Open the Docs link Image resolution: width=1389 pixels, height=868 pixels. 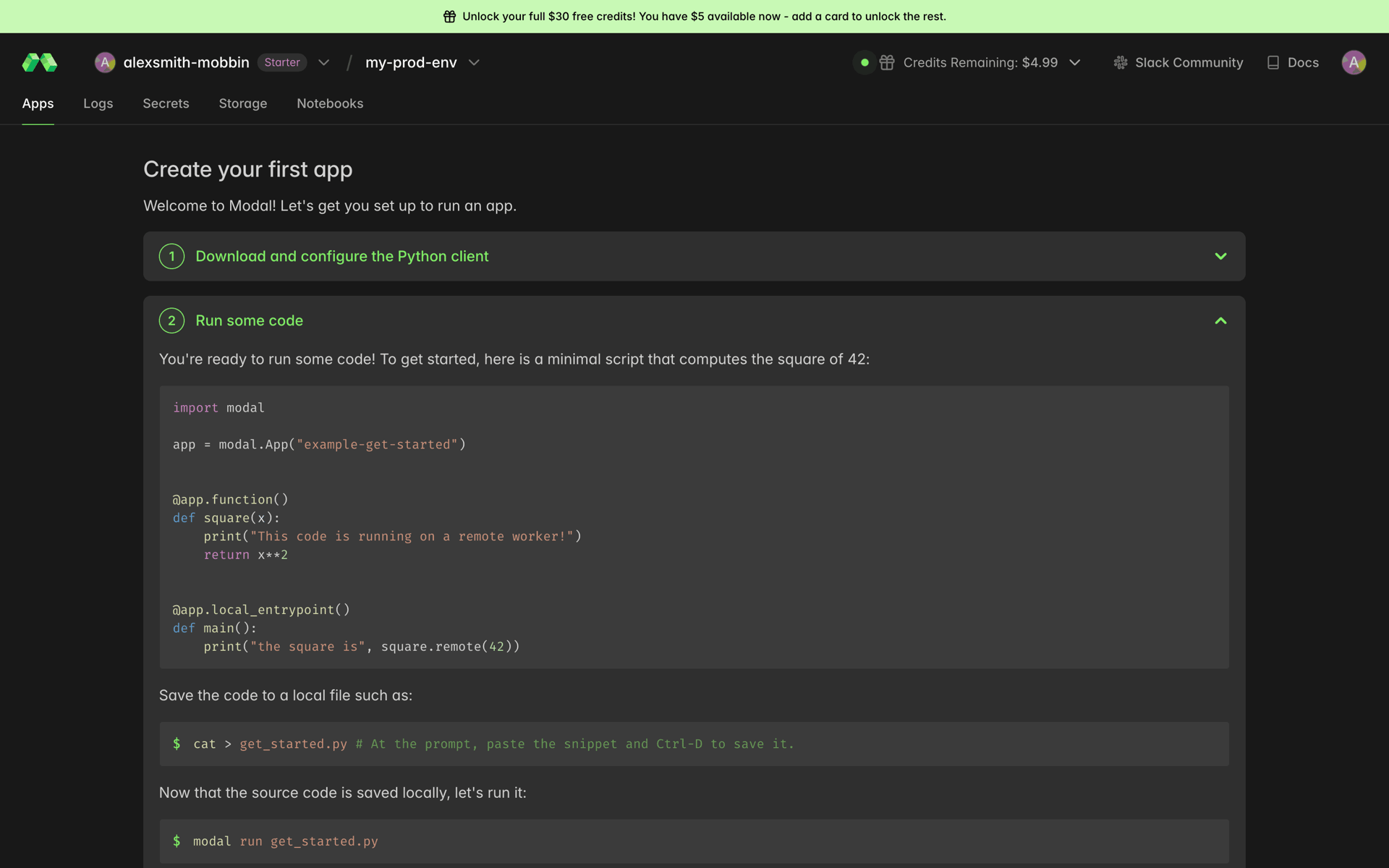1303,63
